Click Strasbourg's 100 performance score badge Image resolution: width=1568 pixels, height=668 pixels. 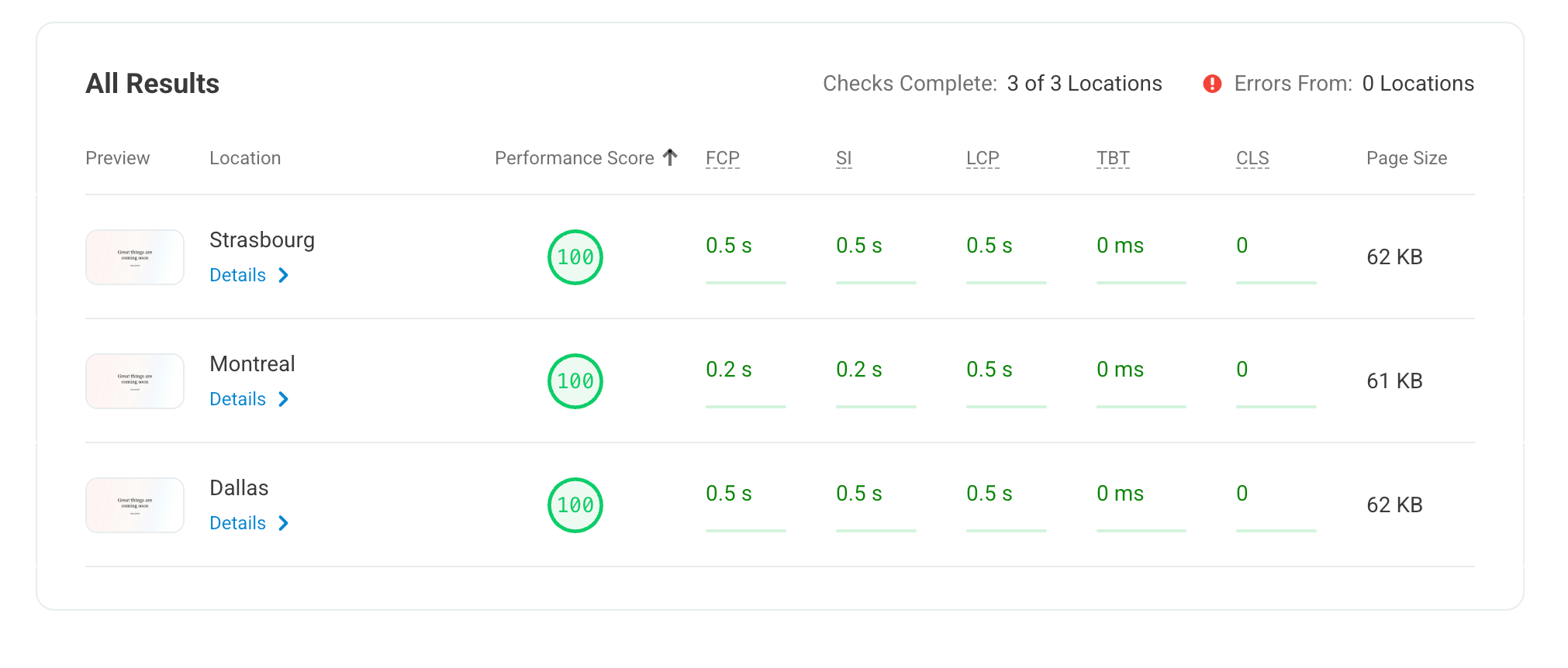coord(575,257)
